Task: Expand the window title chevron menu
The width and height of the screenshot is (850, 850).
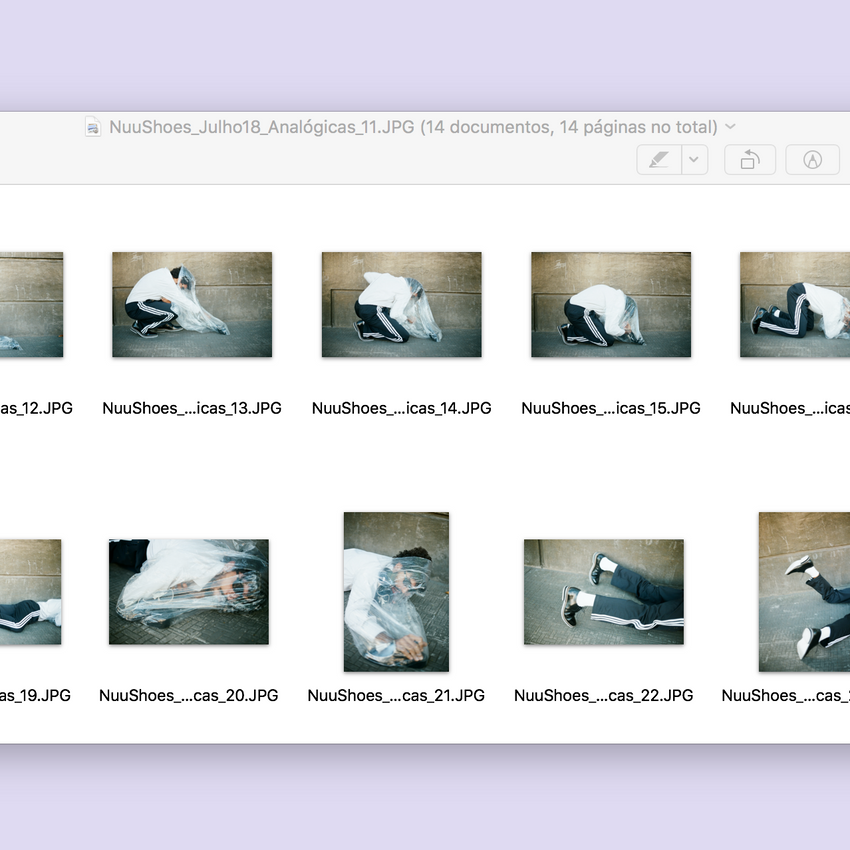Action: coord(730,127)
